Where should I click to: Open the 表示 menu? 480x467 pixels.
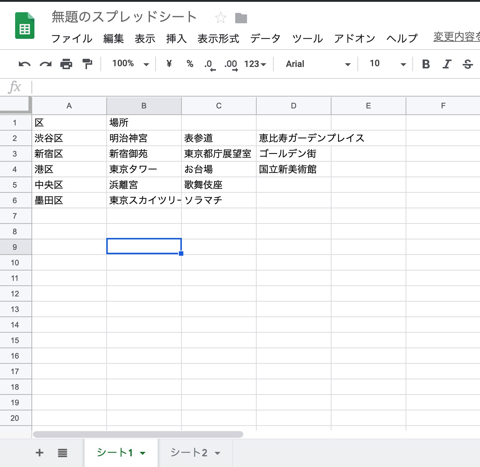[145, 38]
